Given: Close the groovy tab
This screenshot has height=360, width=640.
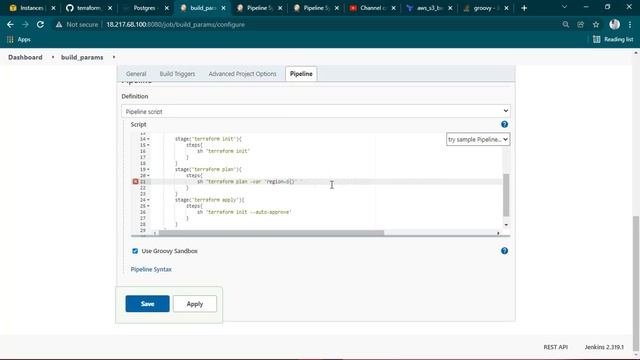Looking at the screenshot, I should (x=507, y=8).
